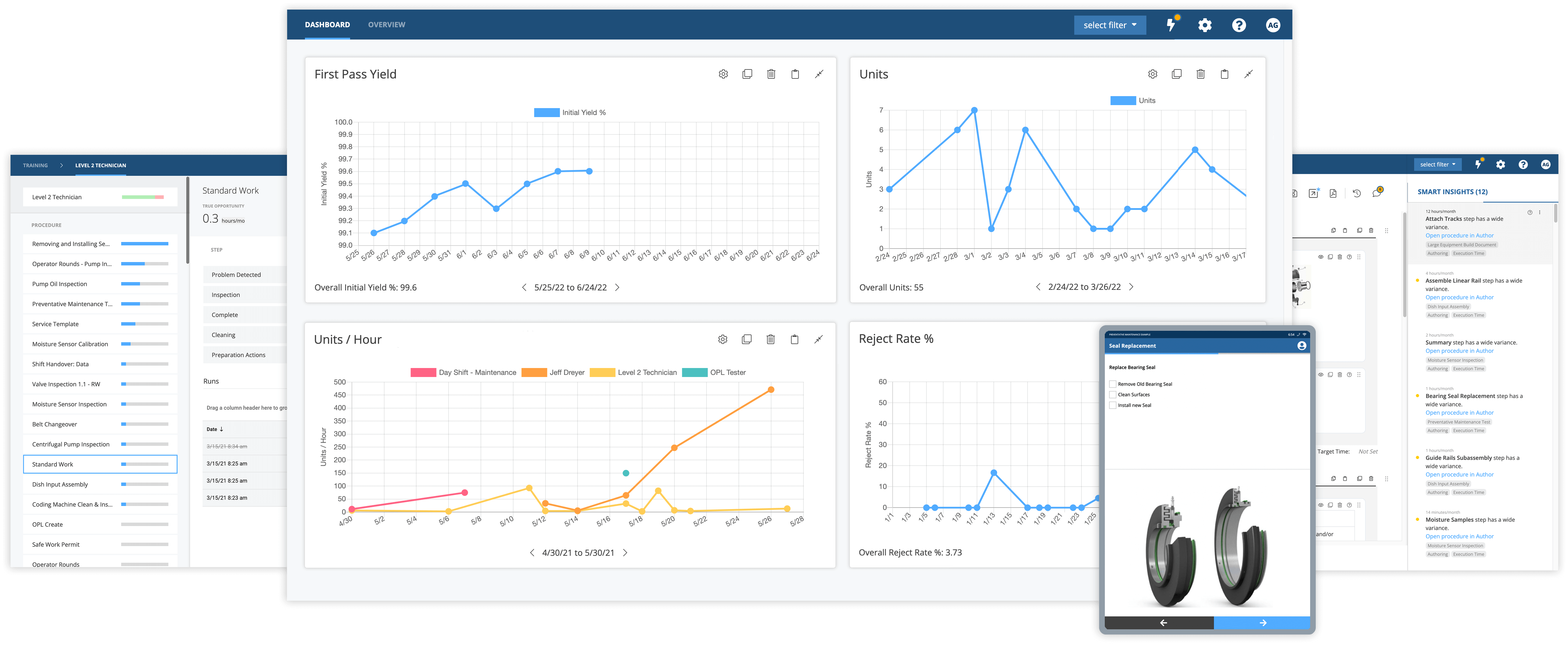
Task: Select SMART INSIGHTS (12) tab
Action: coord(1452,192)
